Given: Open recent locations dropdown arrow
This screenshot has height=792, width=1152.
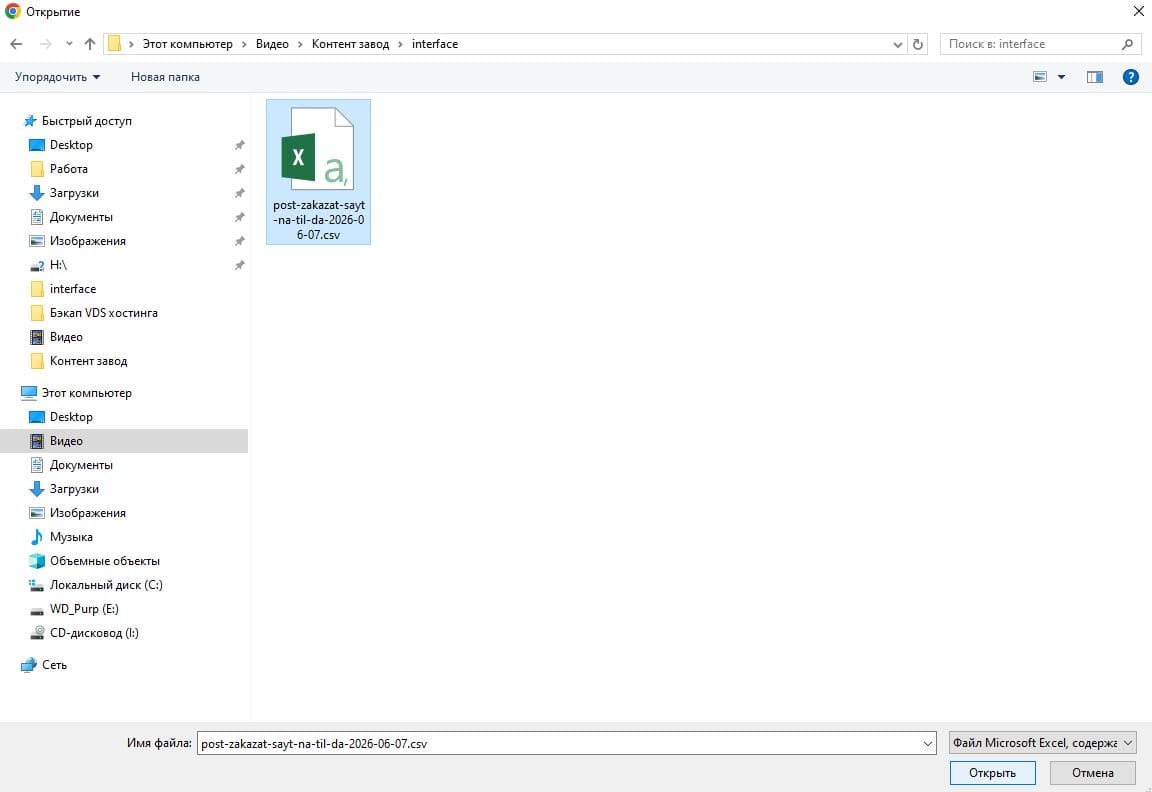Looking at the screenshot, I should 69,44.
